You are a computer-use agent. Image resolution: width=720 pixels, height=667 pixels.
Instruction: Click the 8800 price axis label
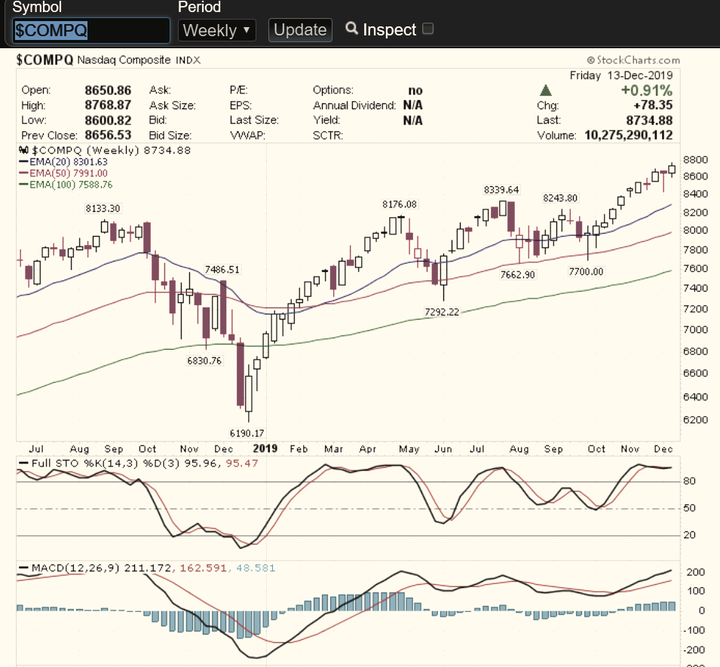click(695, 160)
